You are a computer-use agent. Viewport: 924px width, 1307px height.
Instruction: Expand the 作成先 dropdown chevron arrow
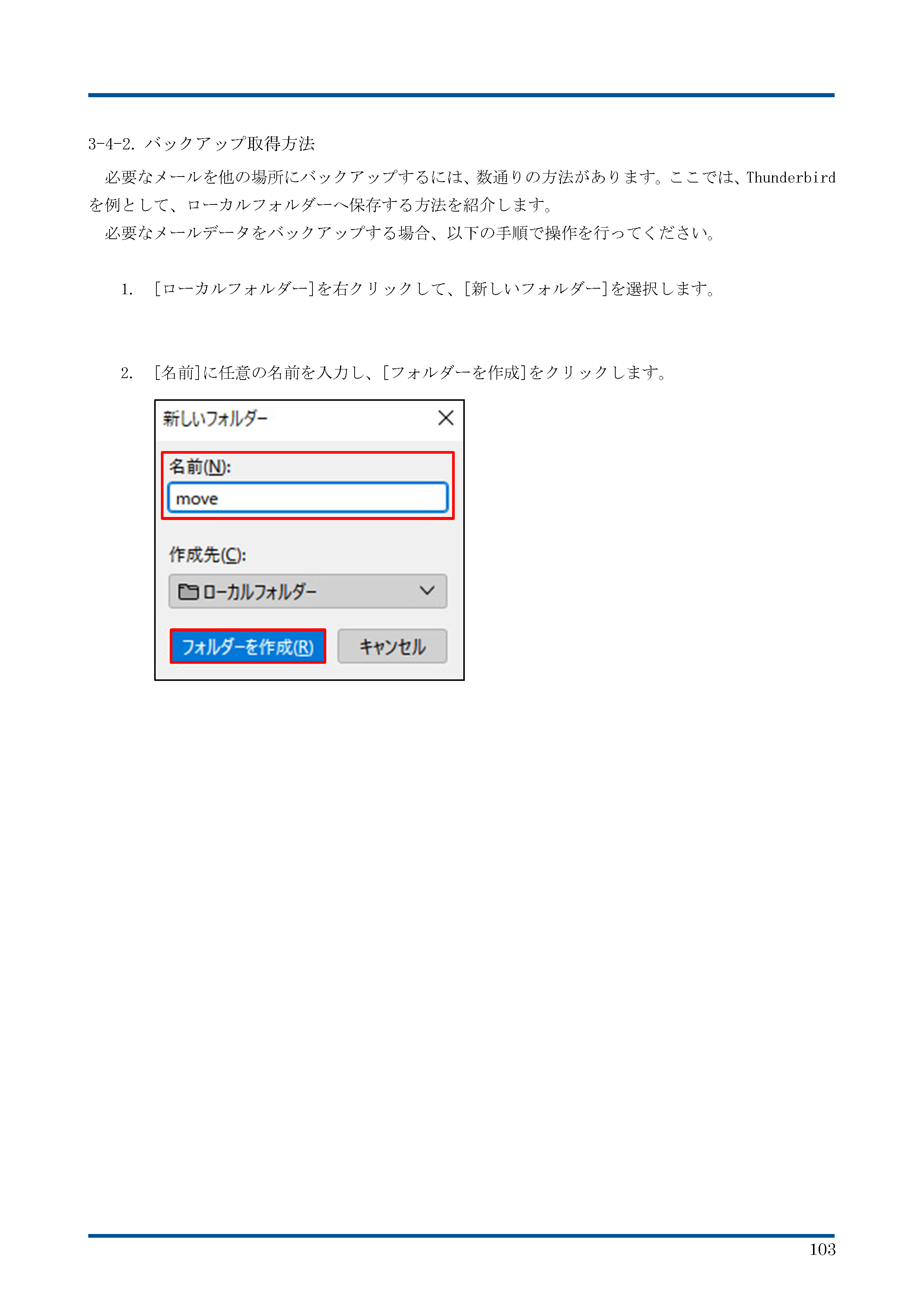(427, 591)
